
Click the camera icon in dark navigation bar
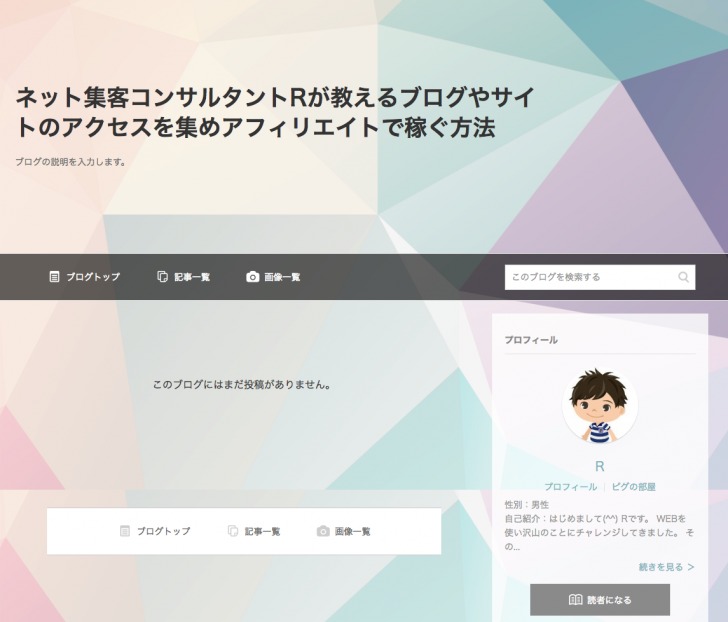252,277
